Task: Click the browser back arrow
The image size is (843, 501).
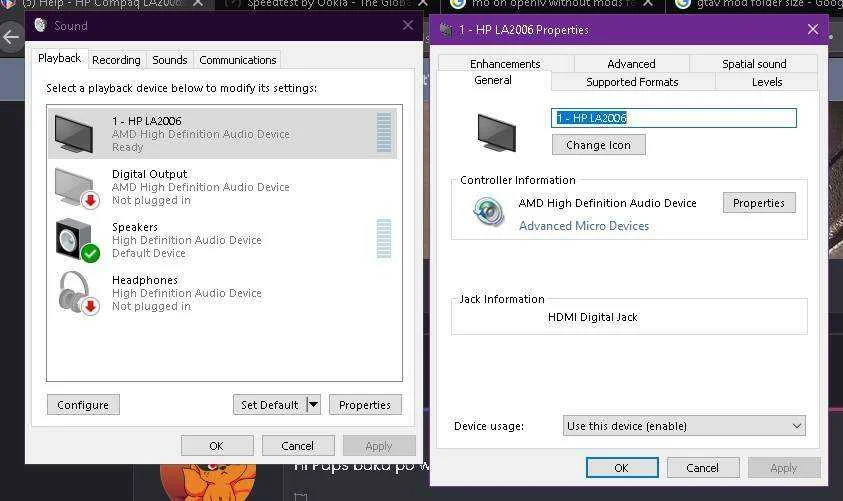Action: (11, 37)
